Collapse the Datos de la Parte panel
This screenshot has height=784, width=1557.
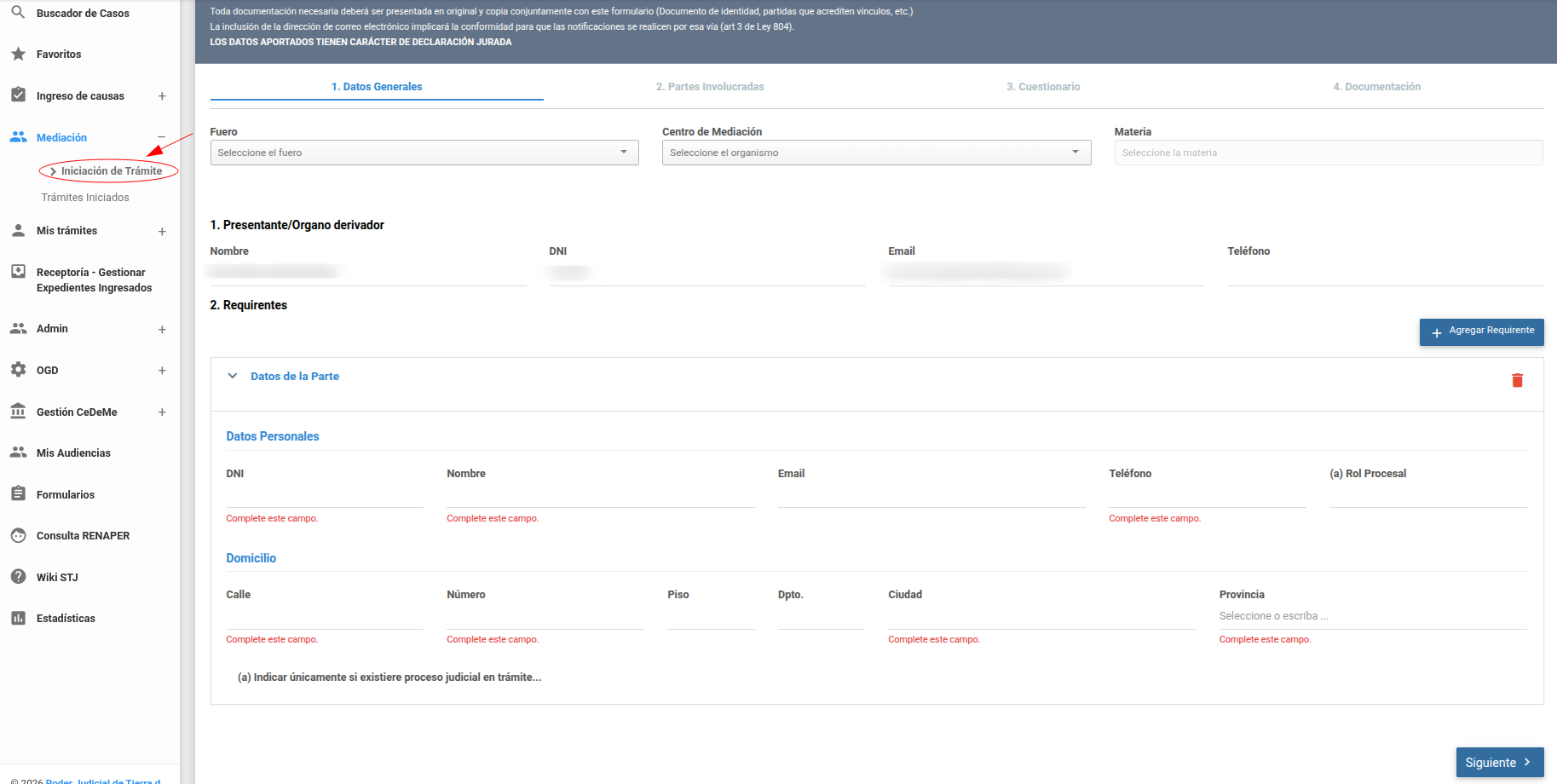tap(233, 376)
